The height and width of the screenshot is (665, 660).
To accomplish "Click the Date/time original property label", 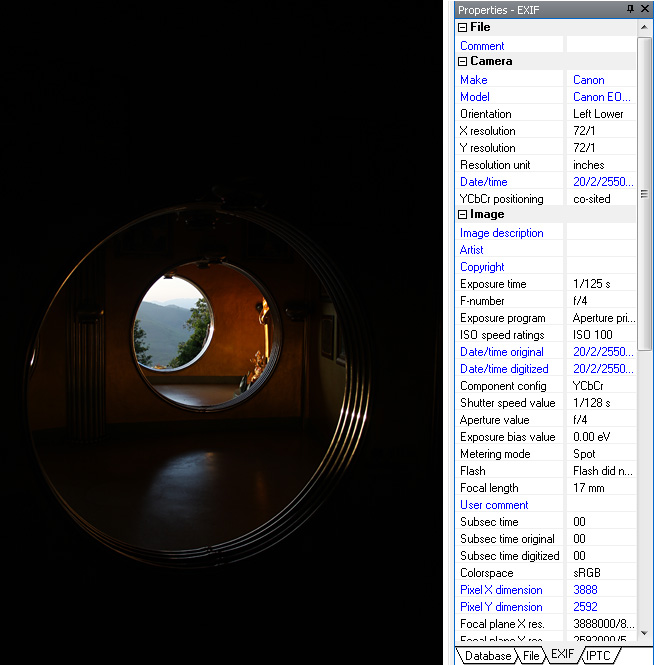I will (x=502, y=352).
